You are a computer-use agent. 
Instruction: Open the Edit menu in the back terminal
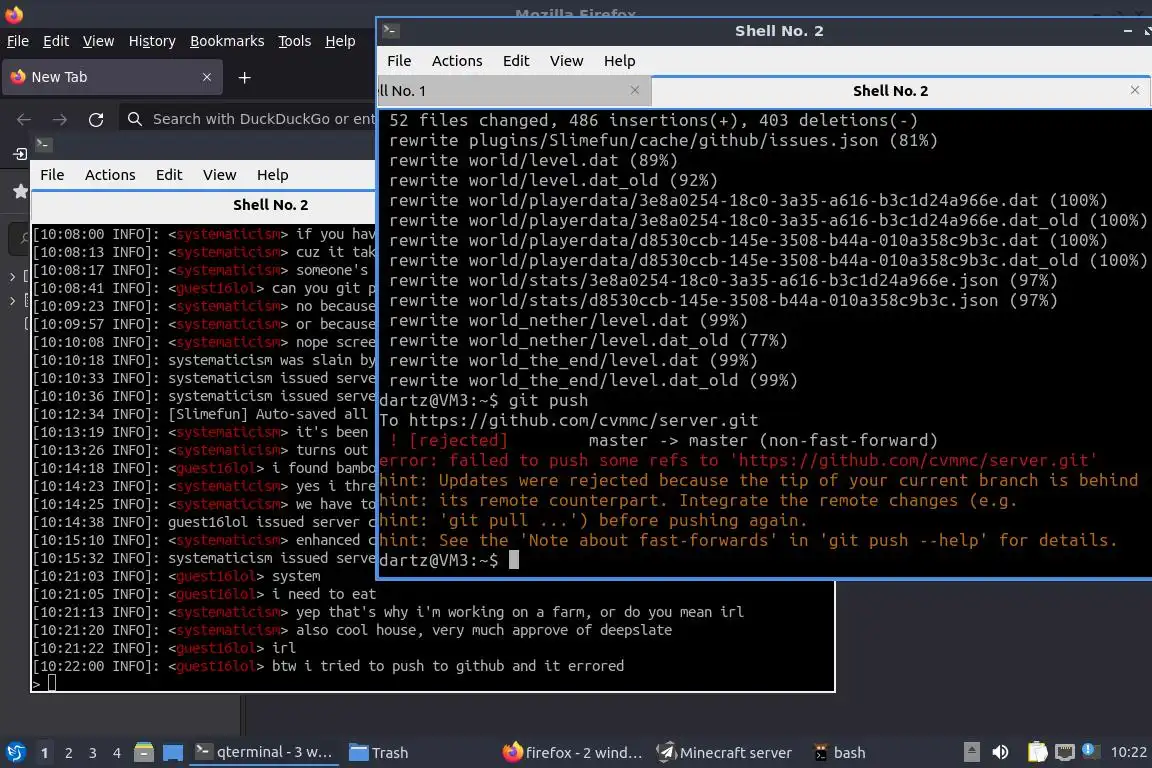169,175
